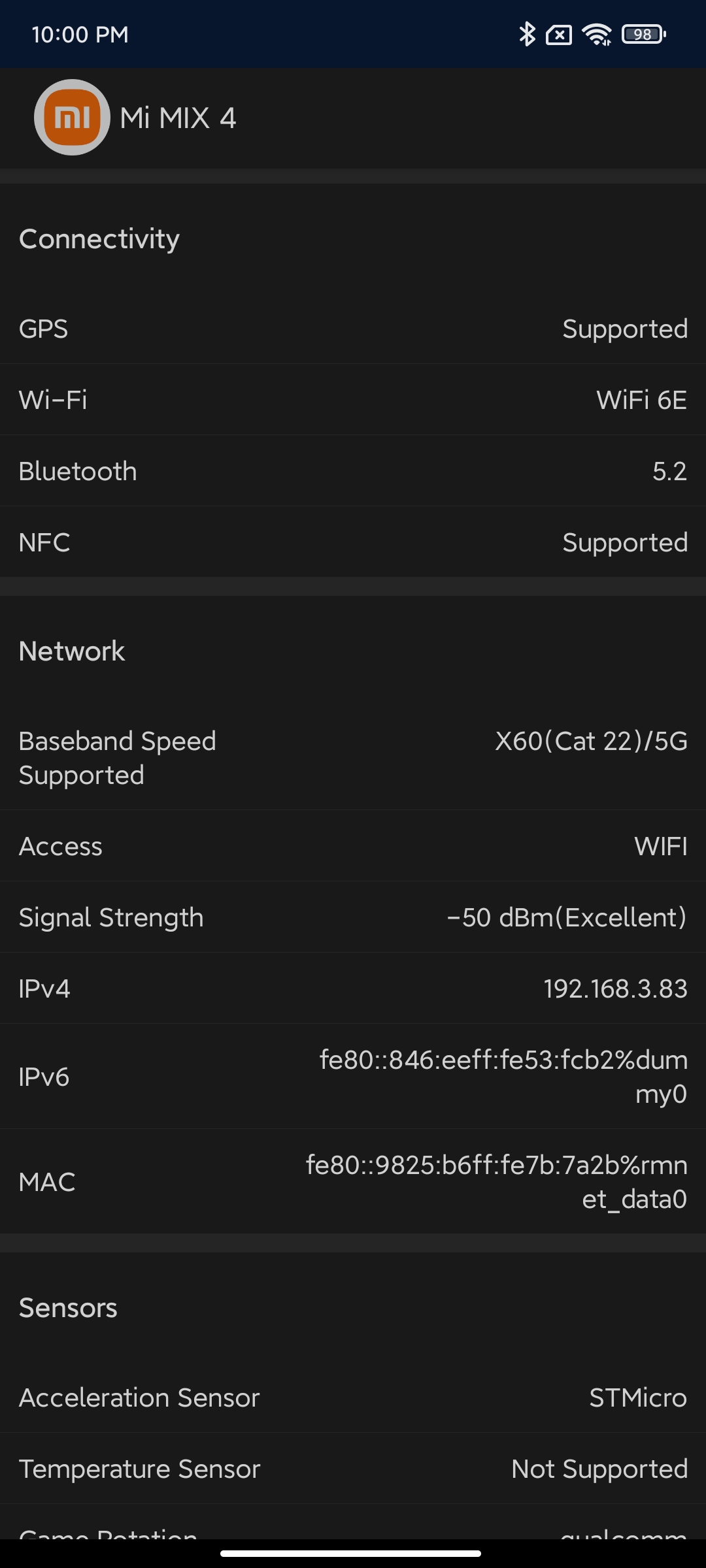Tap the Signal Strength row
706x1568 pixels.
click(353, 917)
